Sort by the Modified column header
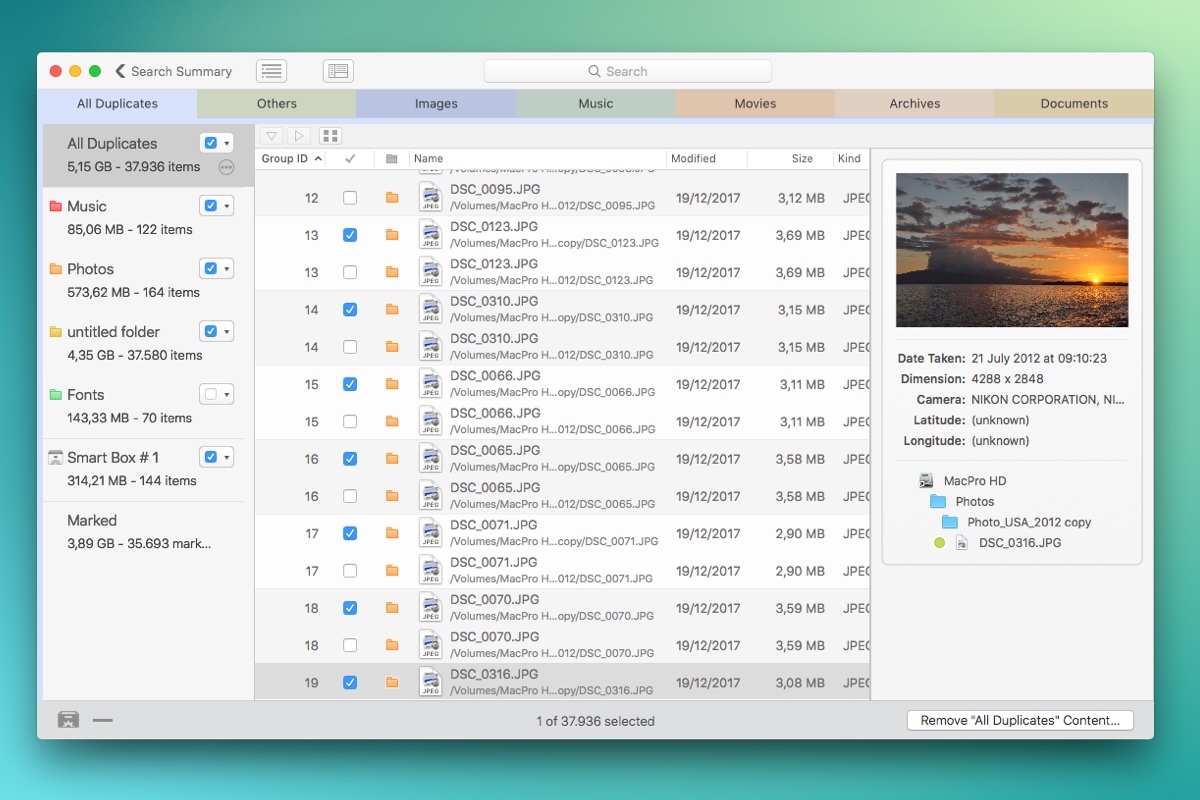Viewport: 1200px width, 800px height. point(707,158)
